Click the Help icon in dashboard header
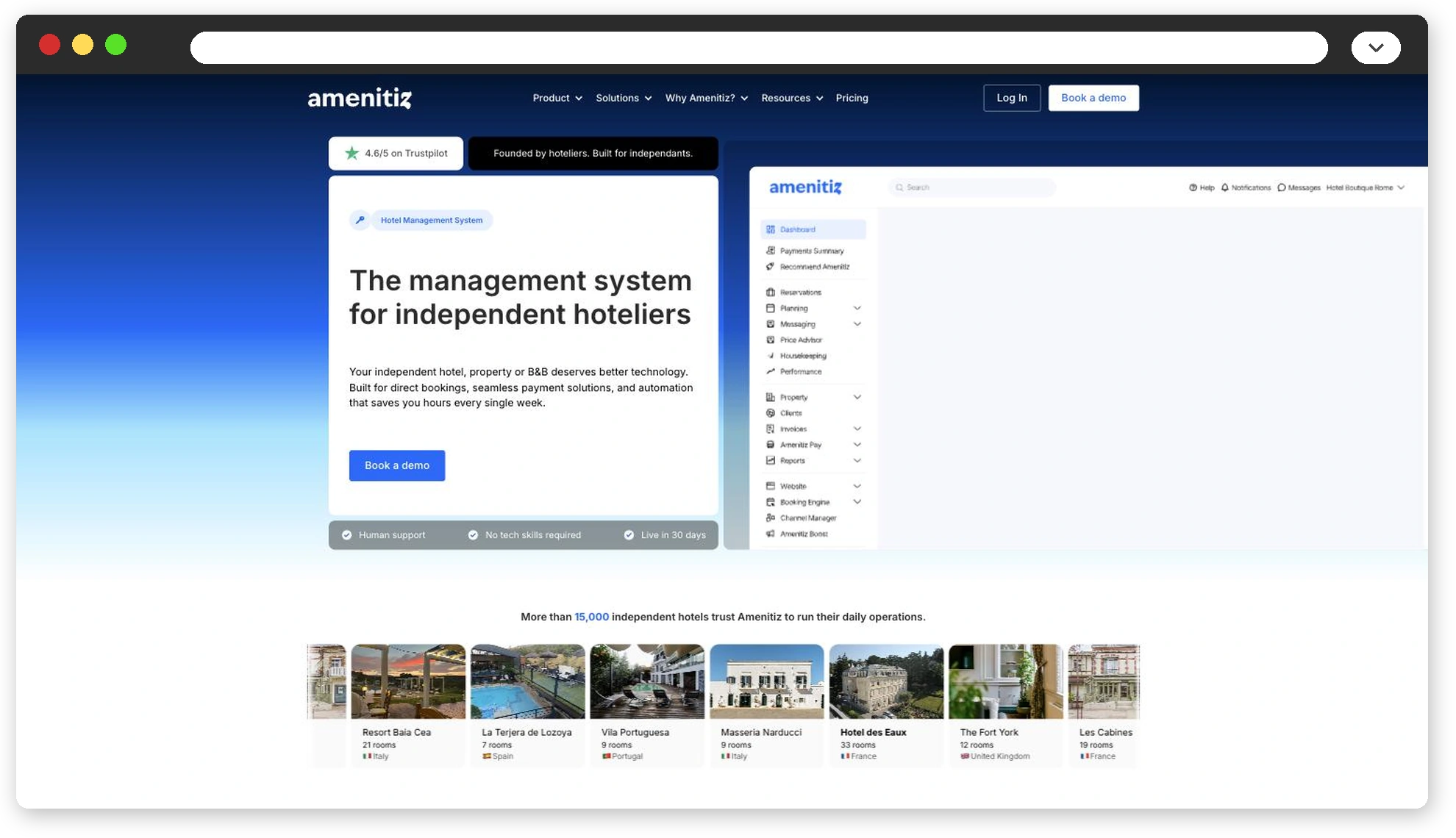 [x=1193, y=187]
